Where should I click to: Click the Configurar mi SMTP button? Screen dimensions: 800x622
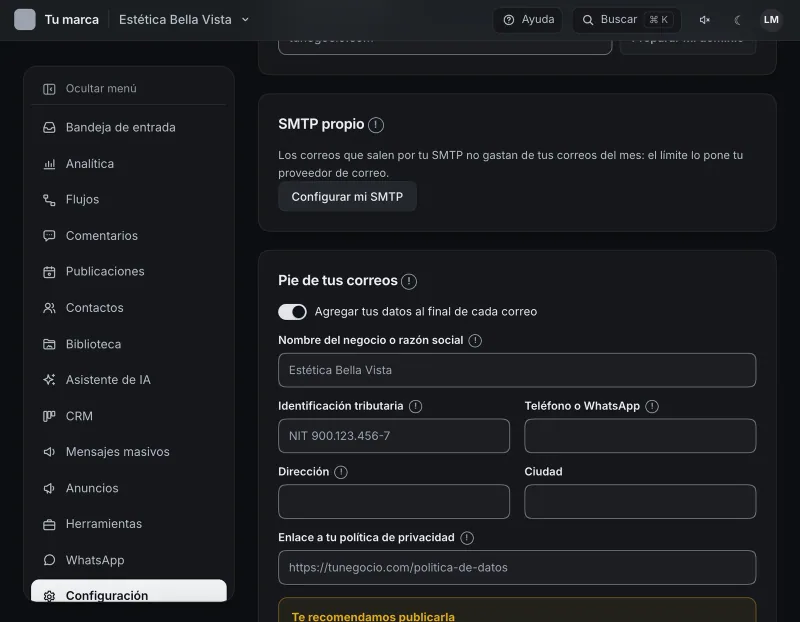tap(347, 196)
